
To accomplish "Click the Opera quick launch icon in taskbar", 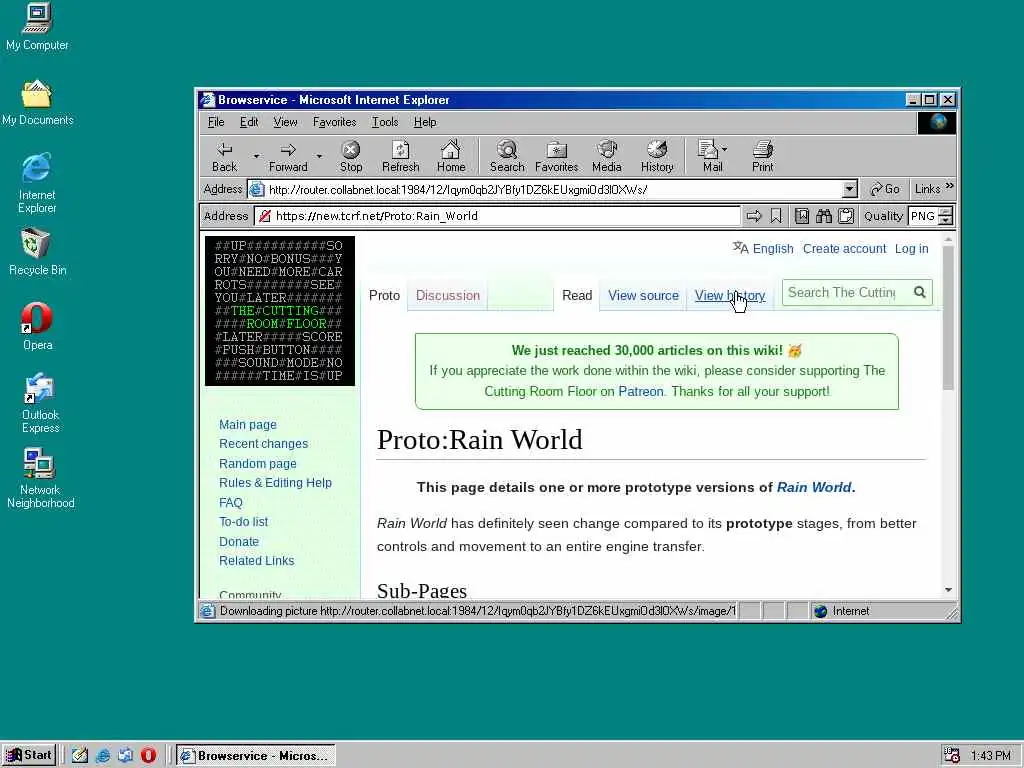I will tap(148, 755).
